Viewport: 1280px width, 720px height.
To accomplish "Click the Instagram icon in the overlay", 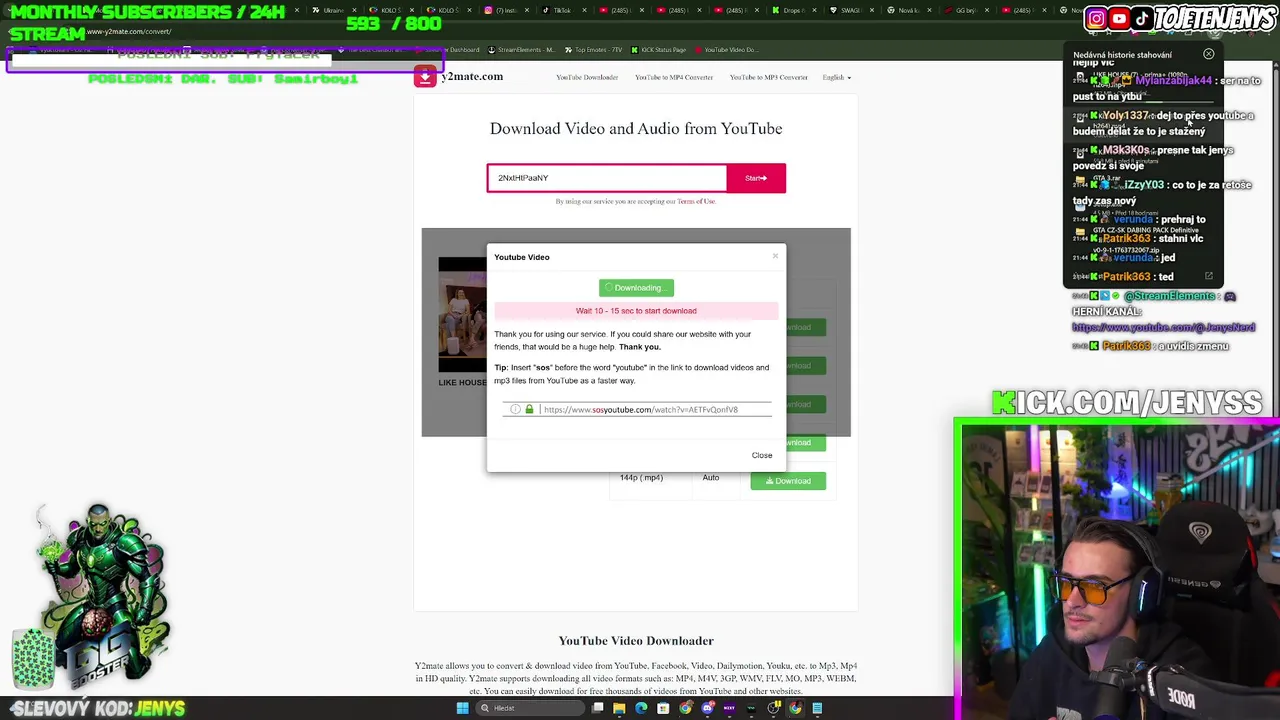I will pos(1096,18).
